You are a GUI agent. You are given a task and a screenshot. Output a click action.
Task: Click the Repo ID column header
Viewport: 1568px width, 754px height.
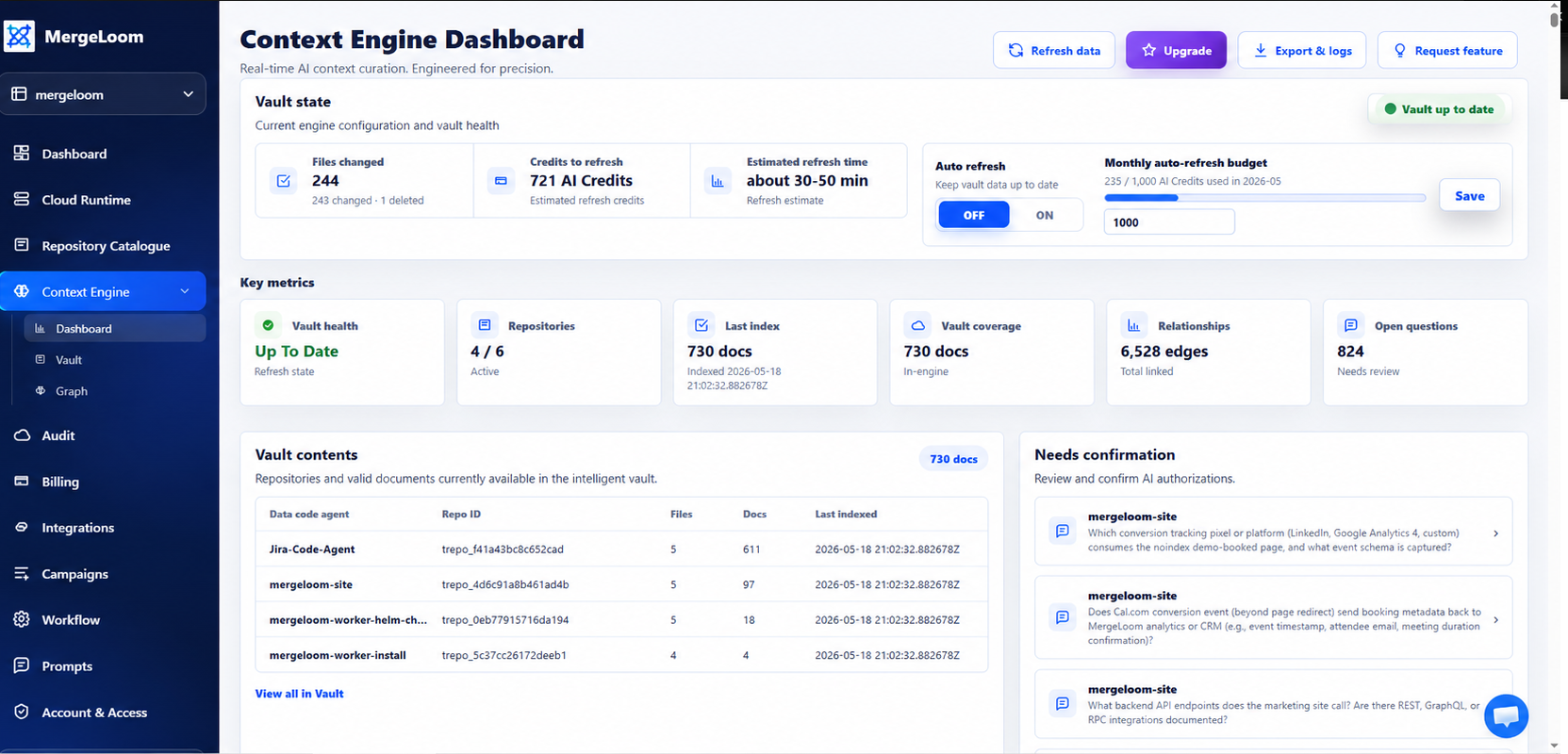pos(461,514)
